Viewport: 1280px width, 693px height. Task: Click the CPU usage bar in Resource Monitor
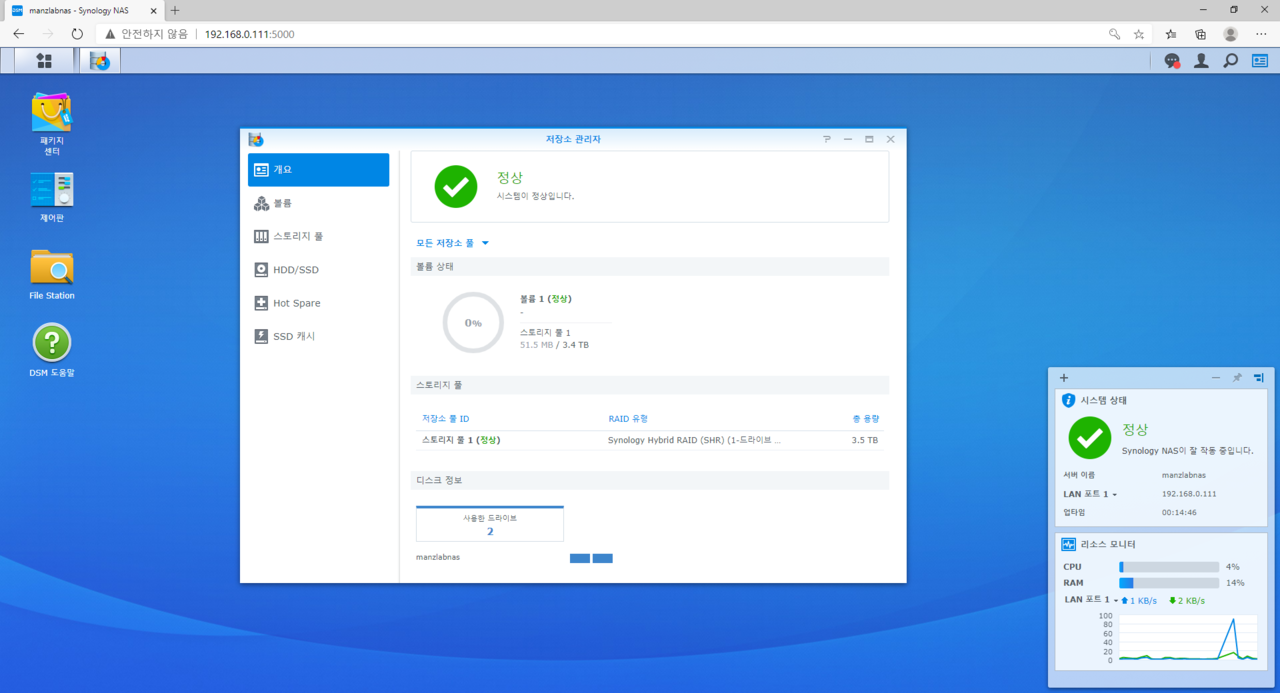click(1168, 567)
